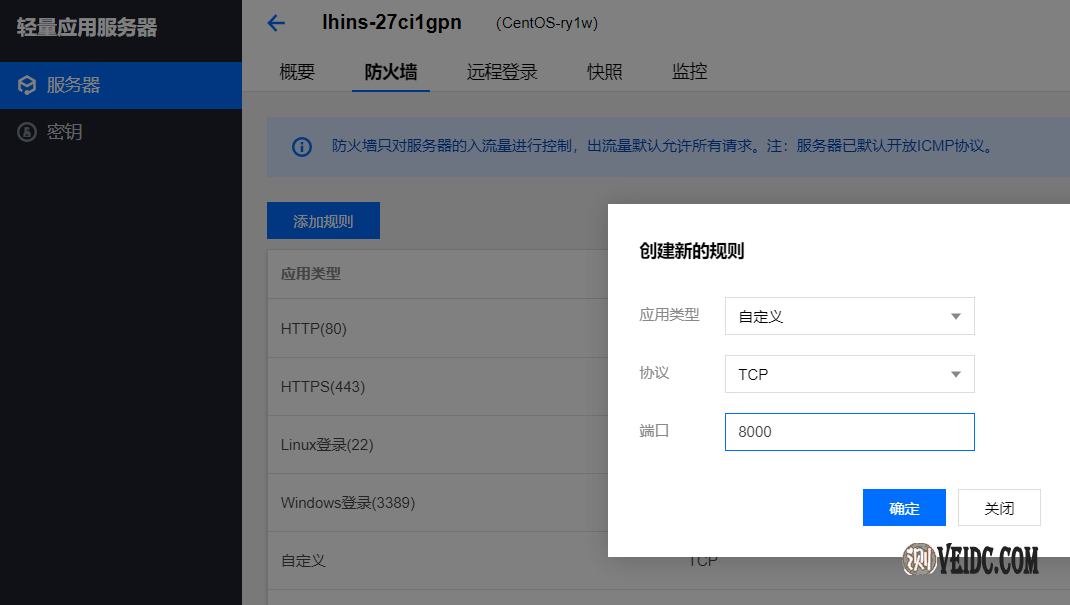This screenshot has height=605, width=1070.
Task: Go to the 快照 tab
Action: (x=605, y=72)
